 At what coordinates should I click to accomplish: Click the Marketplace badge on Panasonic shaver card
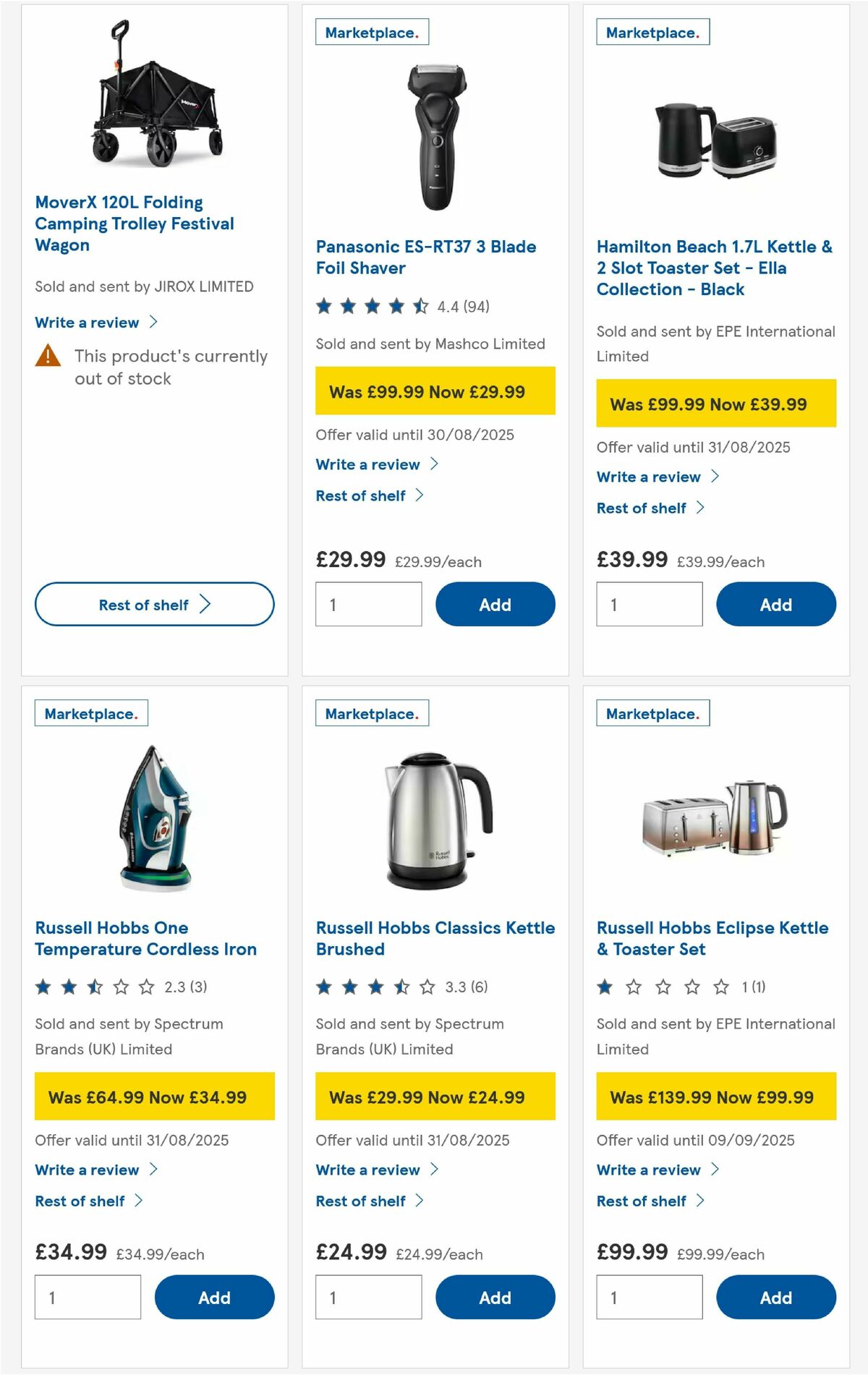(x=372, y=31)
